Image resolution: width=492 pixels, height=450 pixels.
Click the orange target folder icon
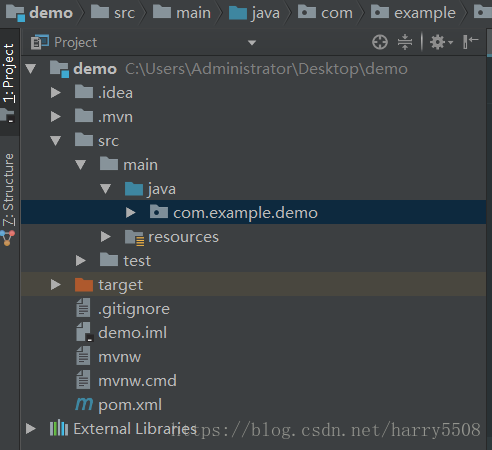(x=84, y=284)
